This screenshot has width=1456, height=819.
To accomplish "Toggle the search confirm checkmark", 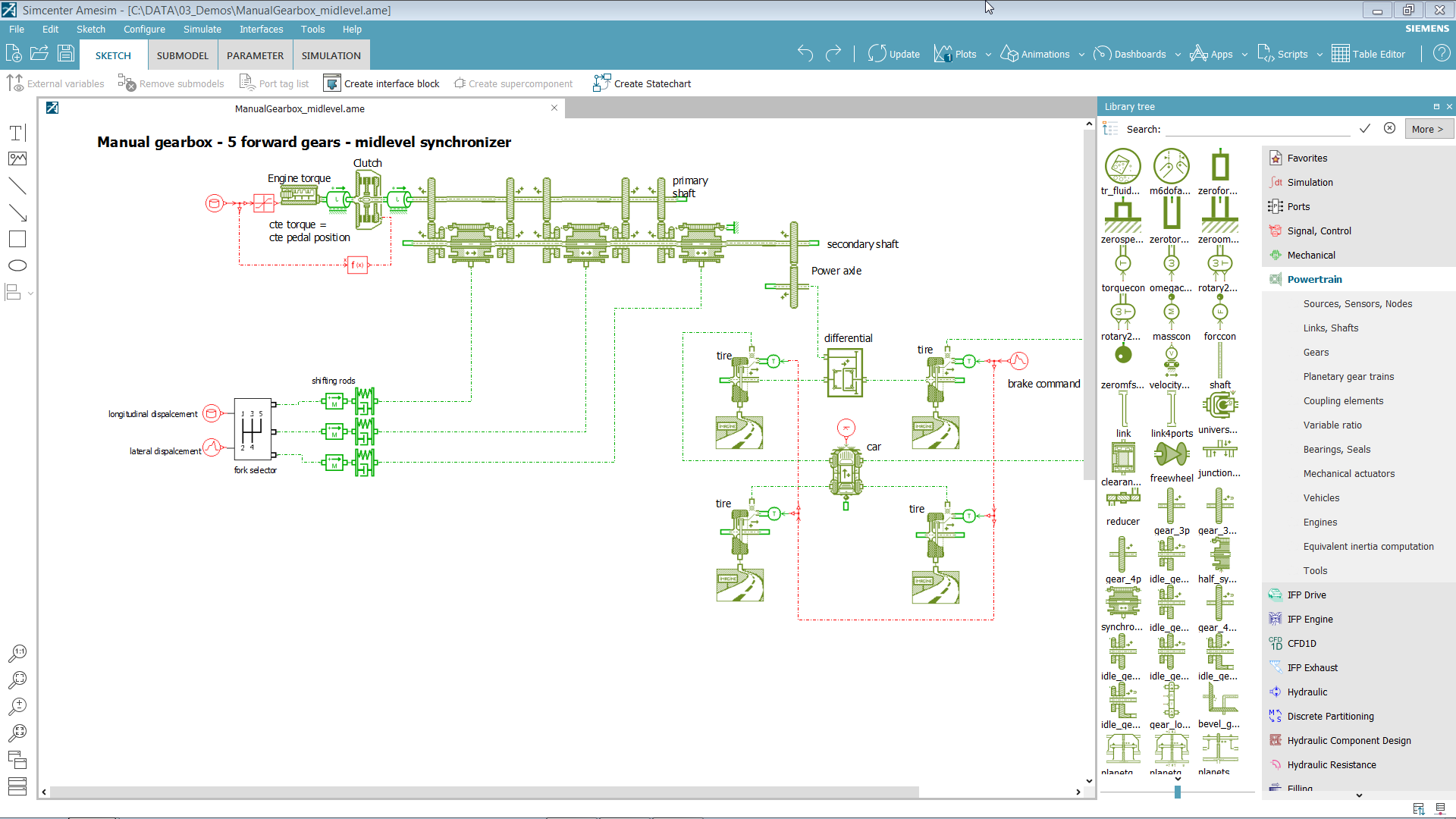I will [1365, 129].
